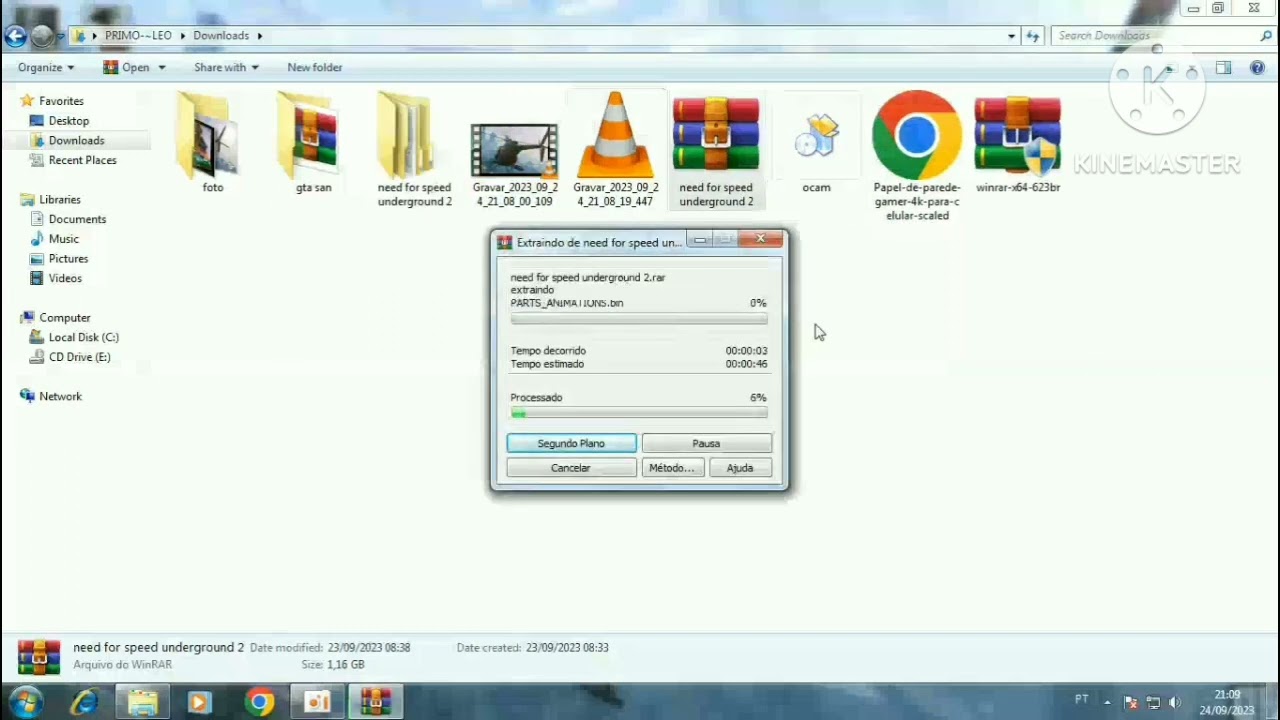Click PRIMO-~LEO in the address bar
1280x720 pixels.
[x=138, y=36]
